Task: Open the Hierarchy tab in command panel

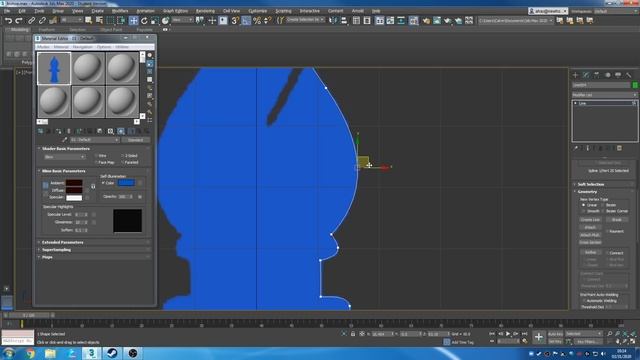Action: coord(597,75)
